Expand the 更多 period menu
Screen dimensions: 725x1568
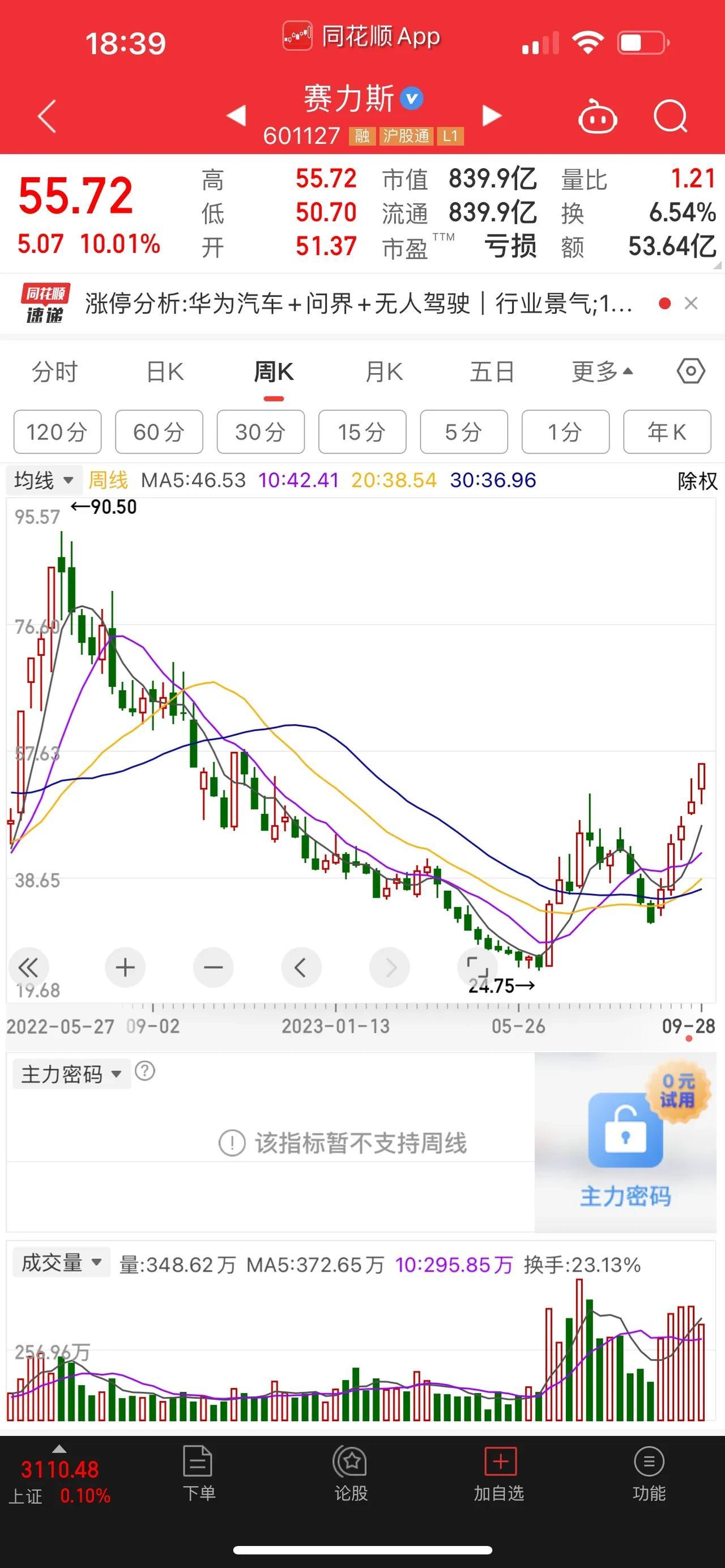(602, 371)
